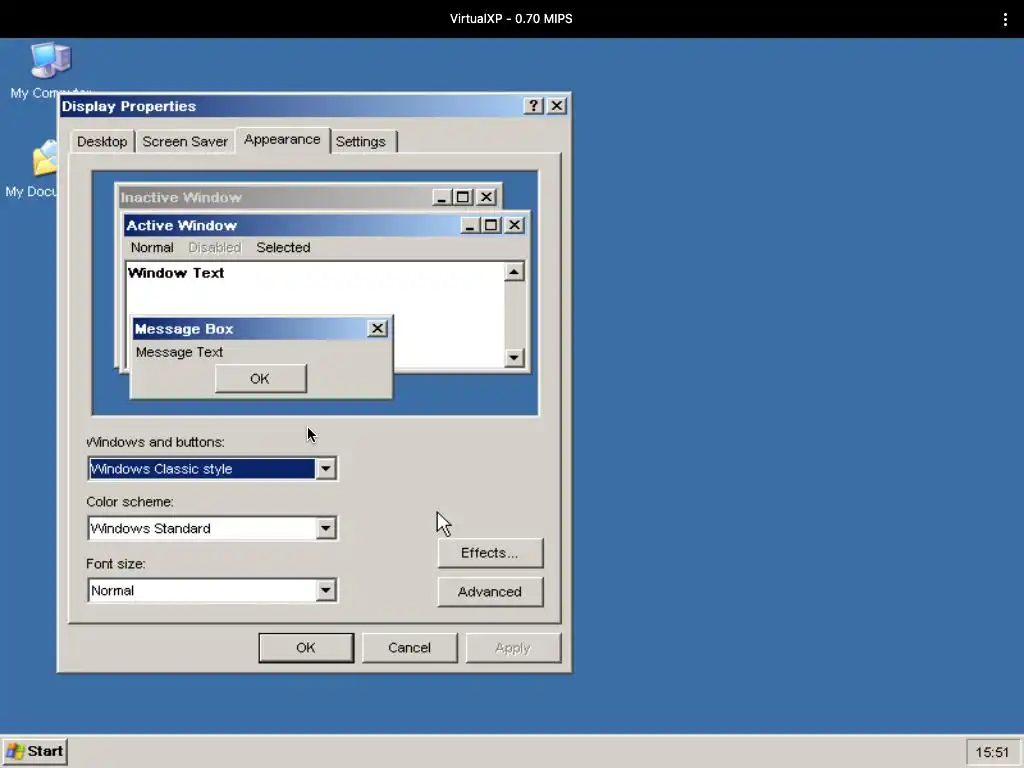Image resolution: width=1024 pixels, height=768 pixels.
Task: Open Advanced appearance settings
Action: click(x=490, y=592)
